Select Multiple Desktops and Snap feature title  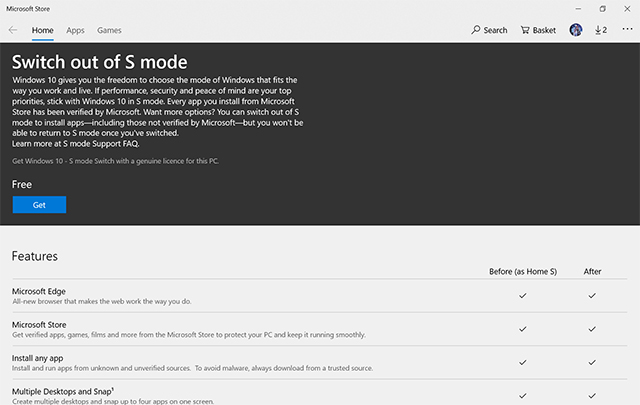click(62, 392)
